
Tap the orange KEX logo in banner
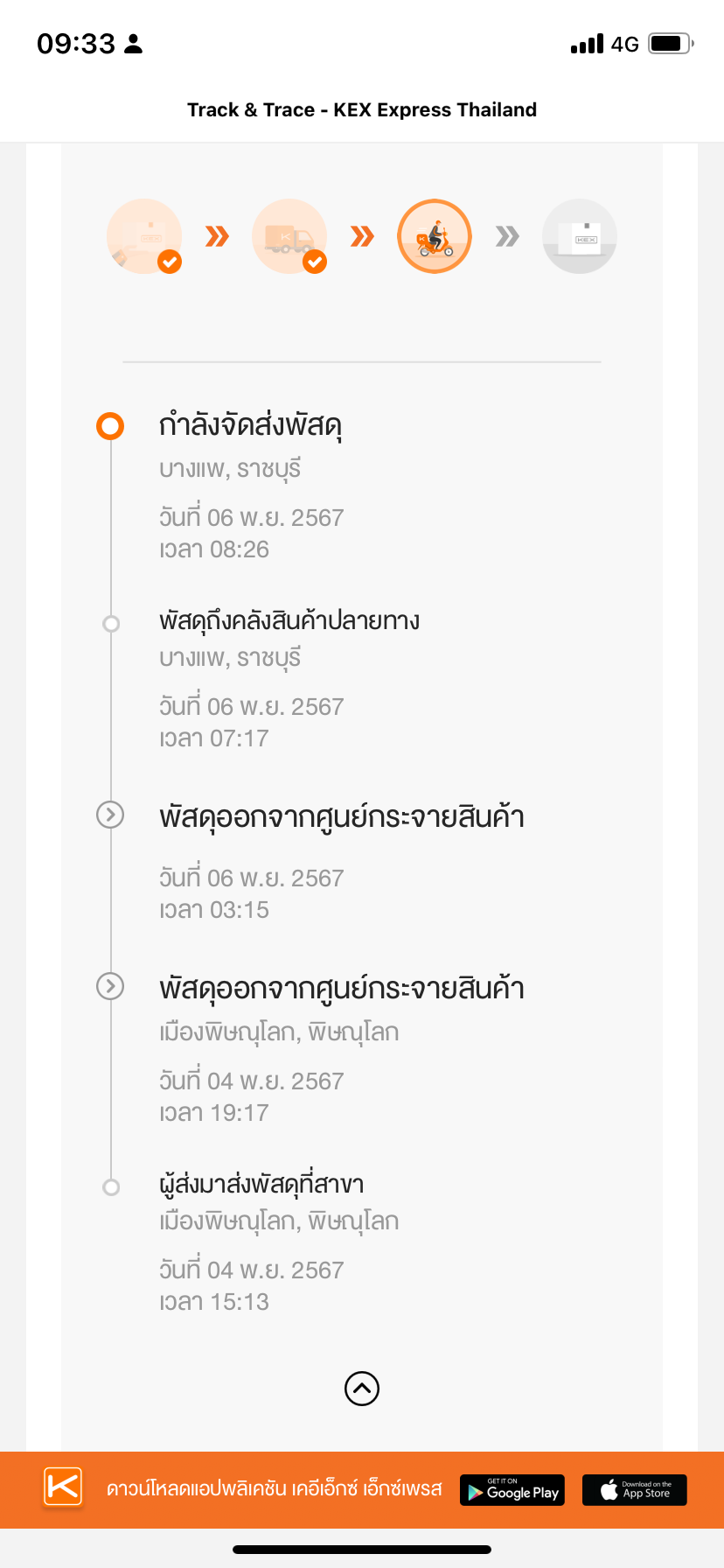pos(63,1487)
